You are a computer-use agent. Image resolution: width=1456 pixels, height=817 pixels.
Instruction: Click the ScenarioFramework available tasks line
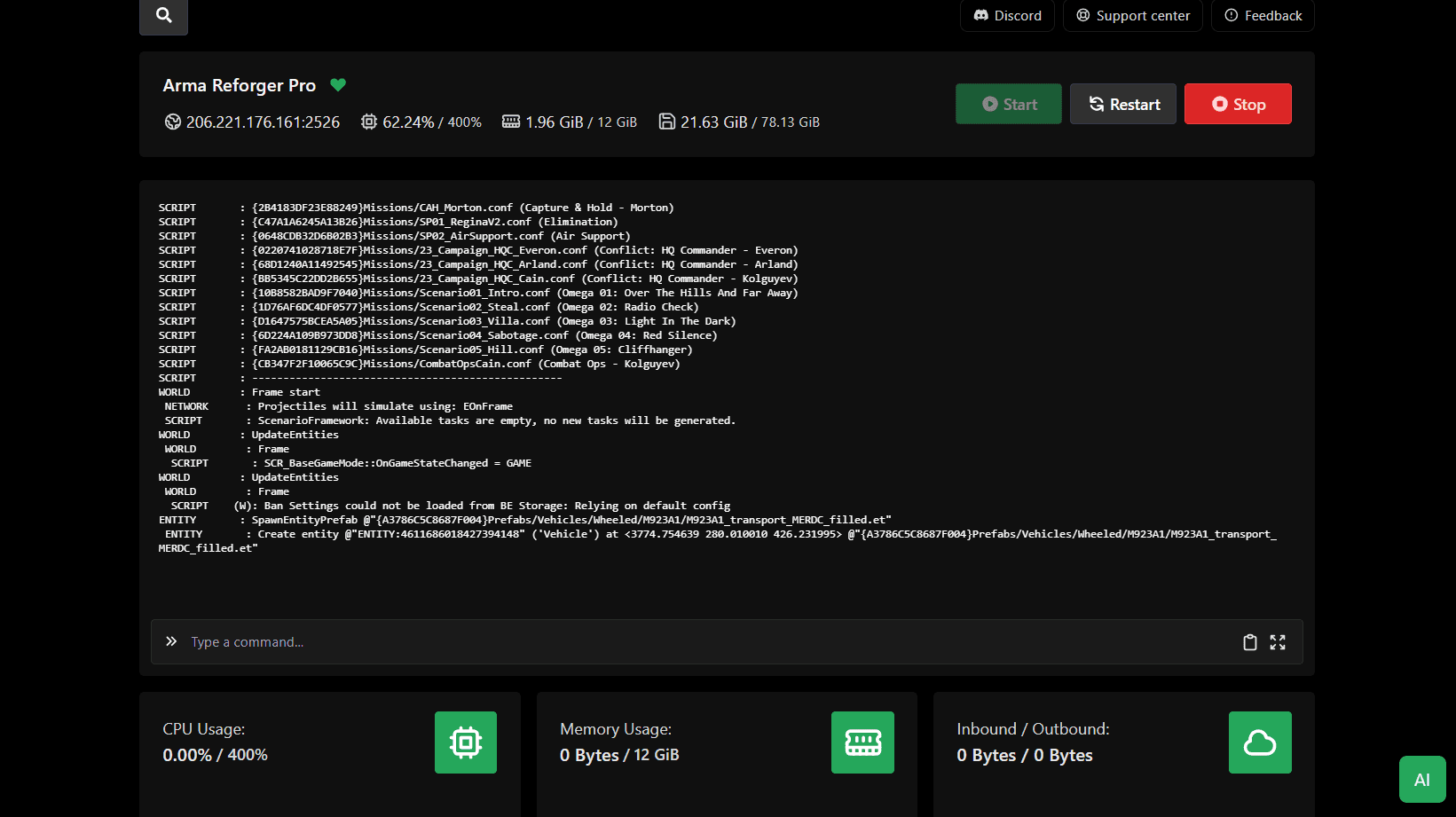click(x=450, y=420)
